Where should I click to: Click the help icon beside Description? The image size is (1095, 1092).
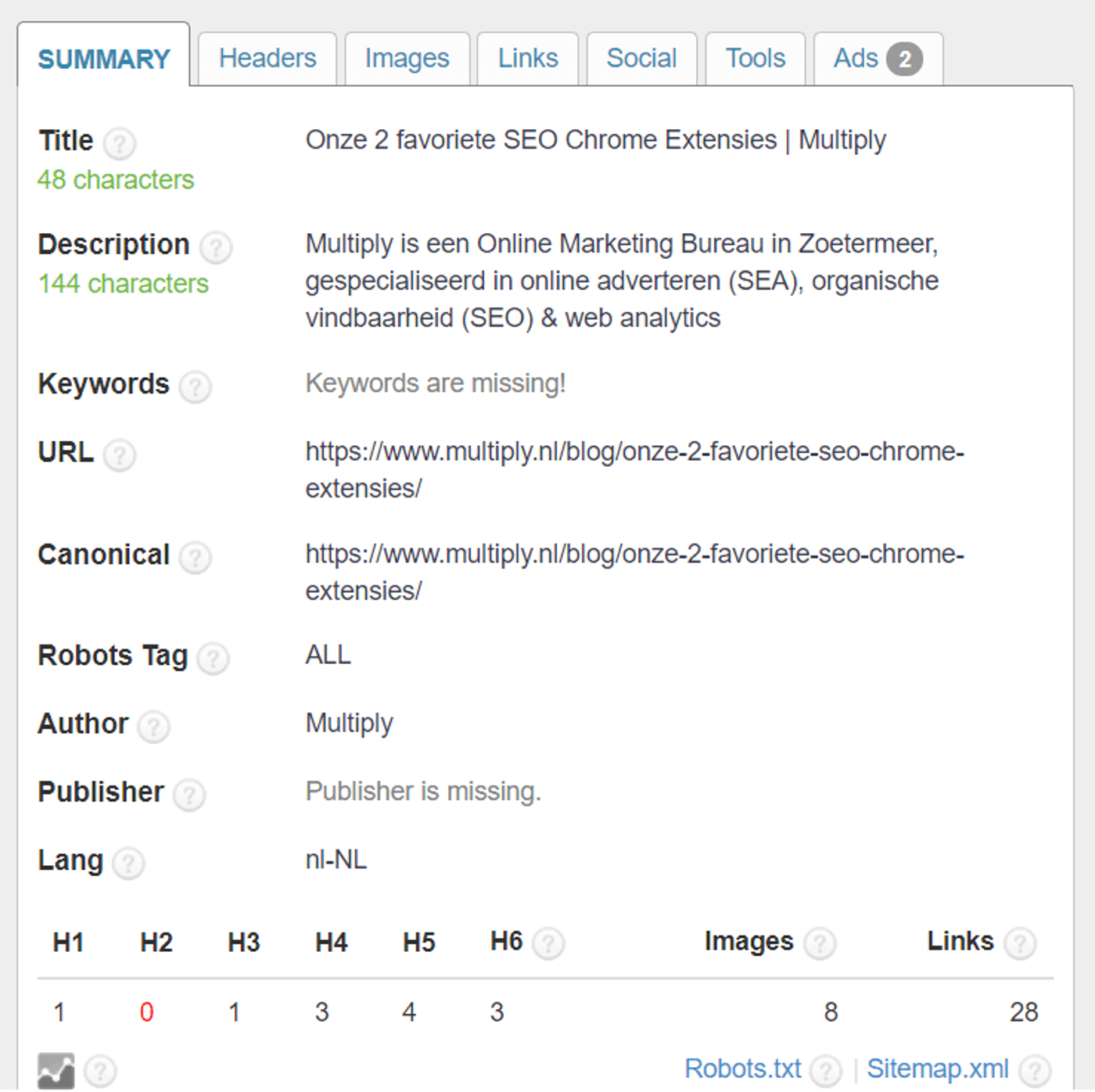(216, 247)
